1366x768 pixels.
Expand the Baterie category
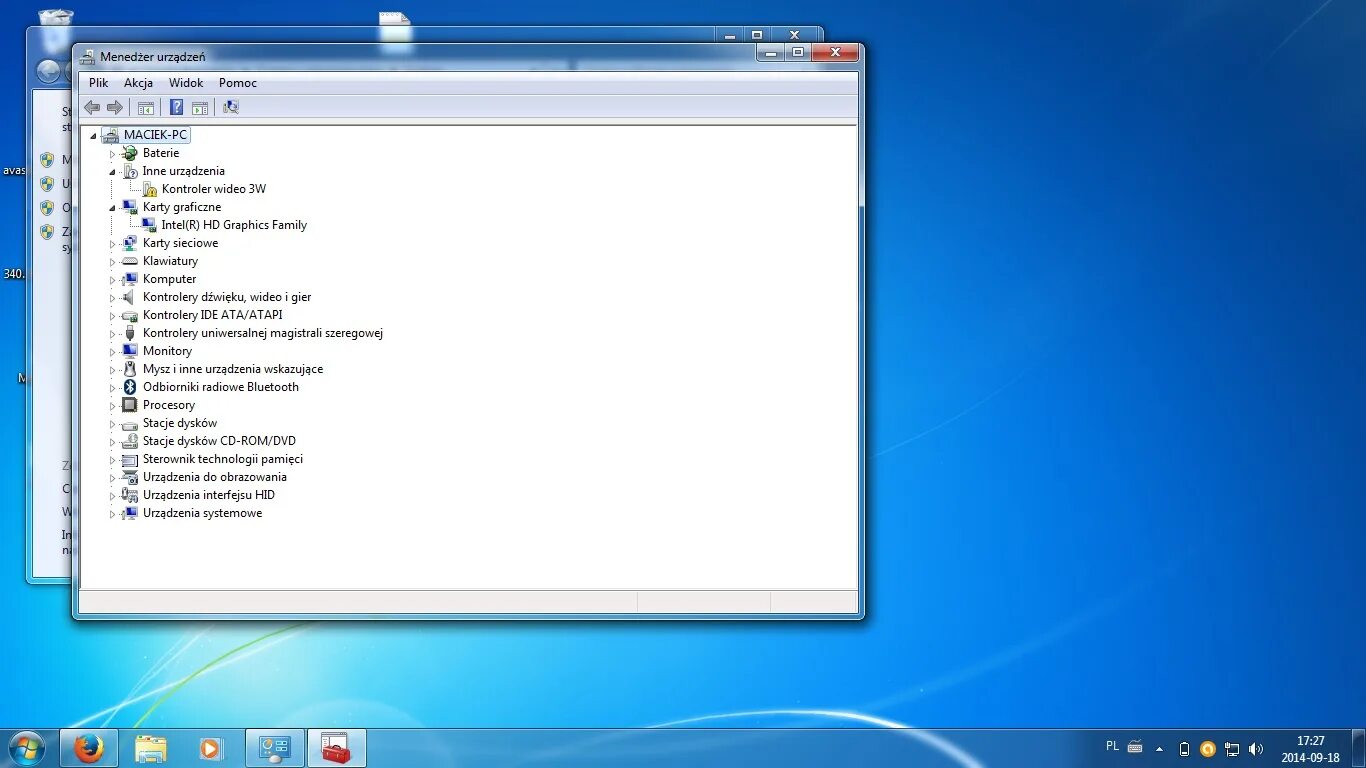[112, 153]
